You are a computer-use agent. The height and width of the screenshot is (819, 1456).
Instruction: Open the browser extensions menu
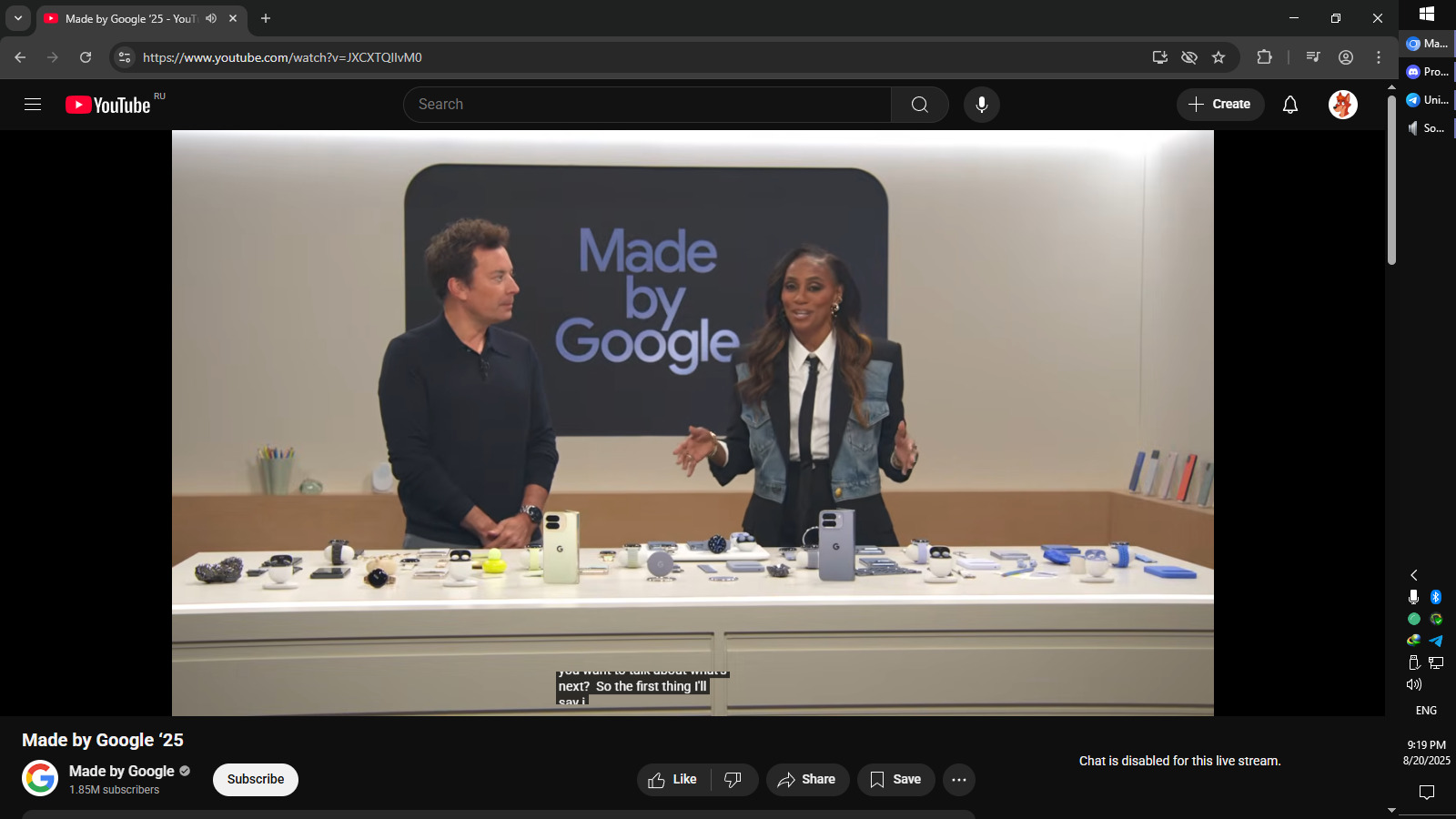[x=1264, y=57]
